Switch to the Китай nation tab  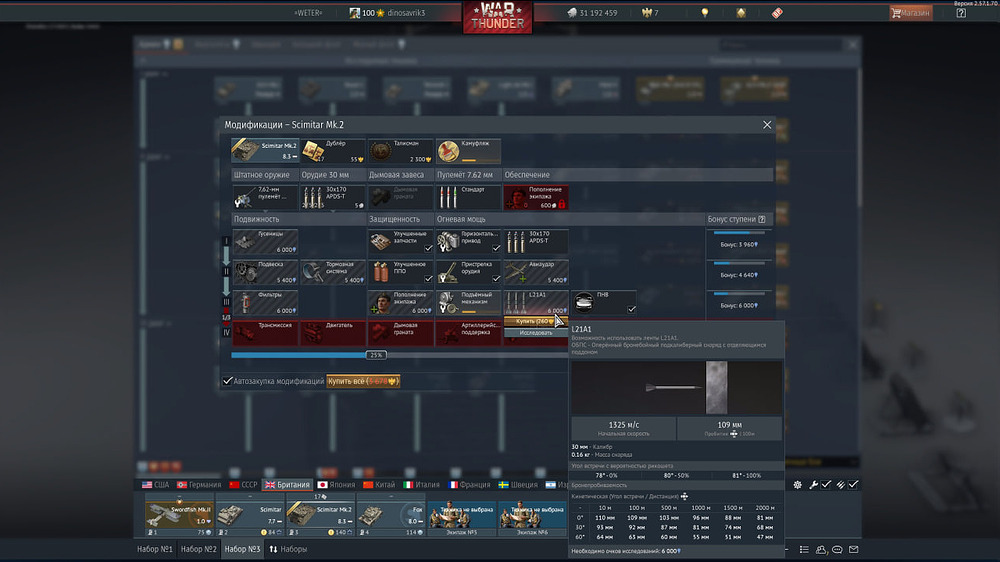pos(379,485)
